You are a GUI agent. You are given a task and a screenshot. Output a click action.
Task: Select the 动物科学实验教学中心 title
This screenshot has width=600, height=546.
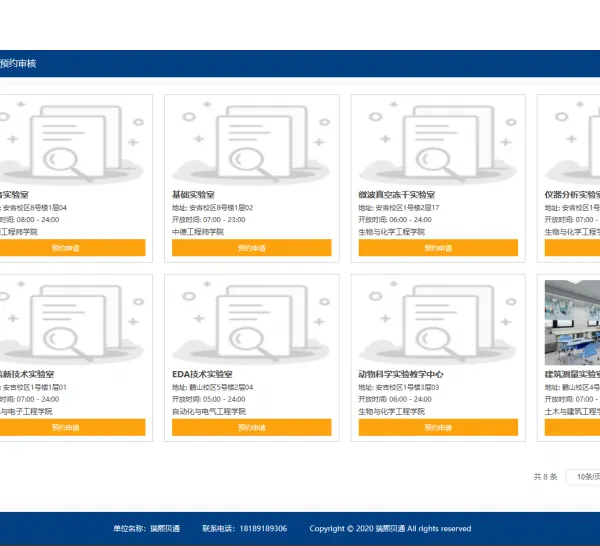(401, 374)
